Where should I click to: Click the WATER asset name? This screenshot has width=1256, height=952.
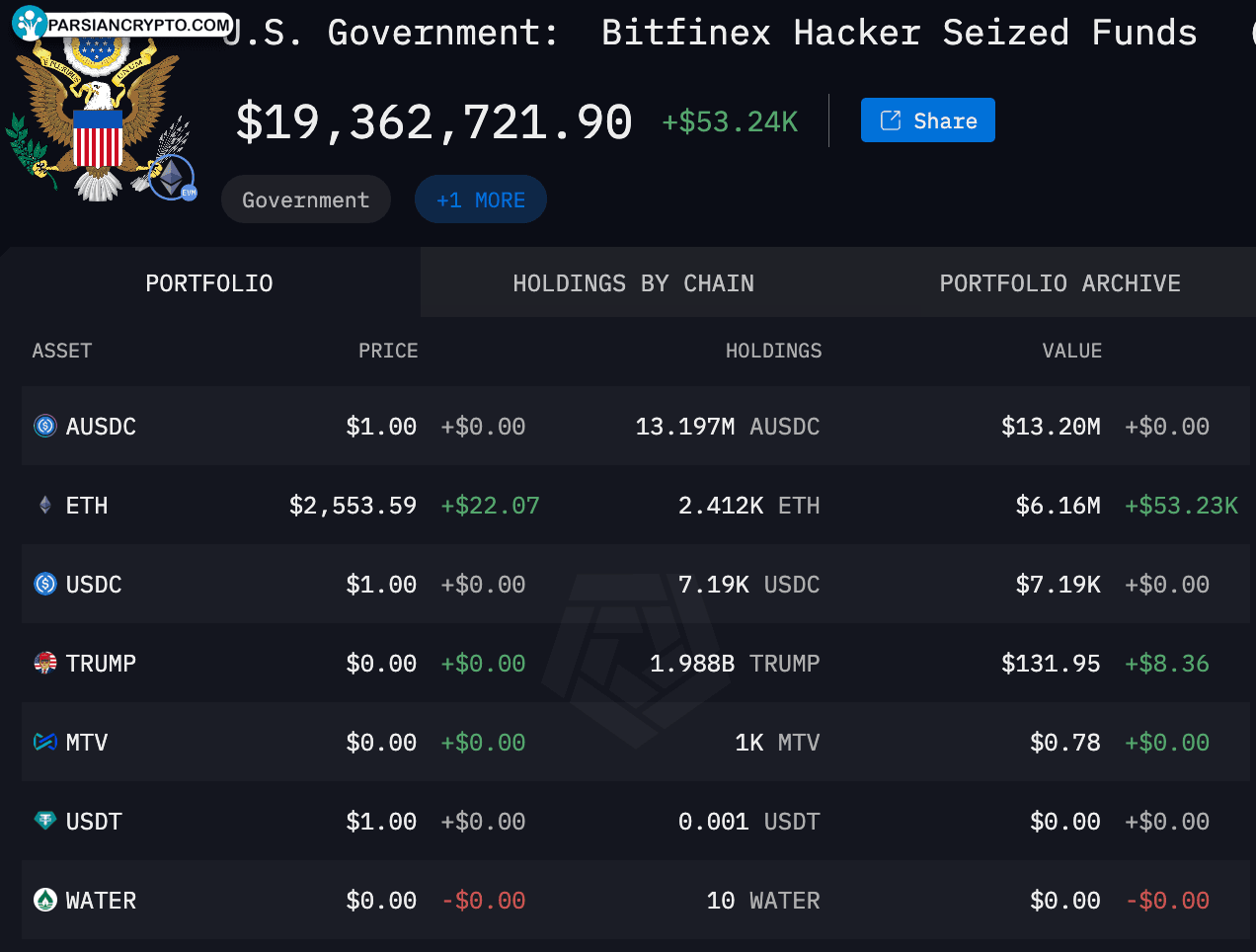click(x=101, y=901)
